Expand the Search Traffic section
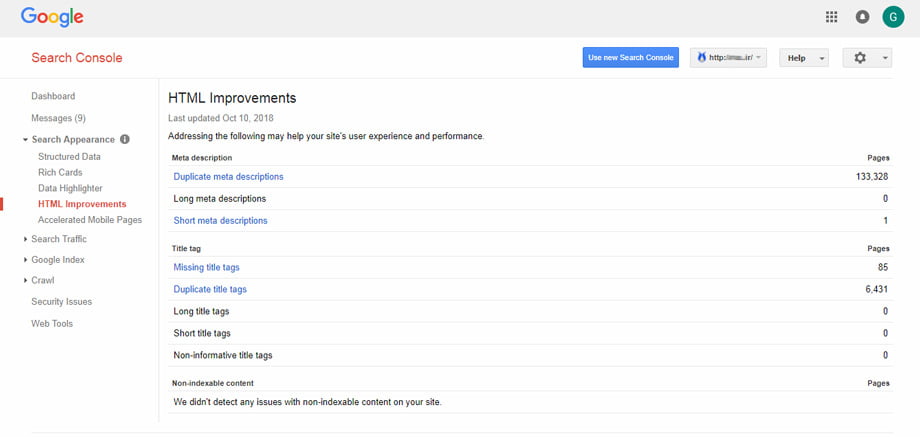The image size is (920, 437). coord(25,239)
